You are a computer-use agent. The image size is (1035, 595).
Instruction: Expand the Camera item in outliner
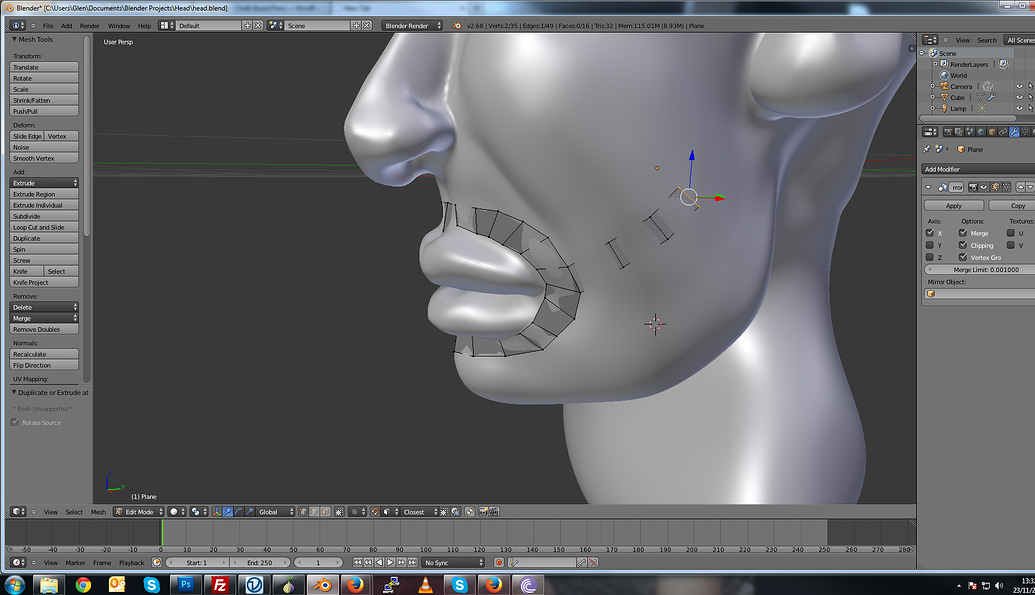[x=933, y=87]
